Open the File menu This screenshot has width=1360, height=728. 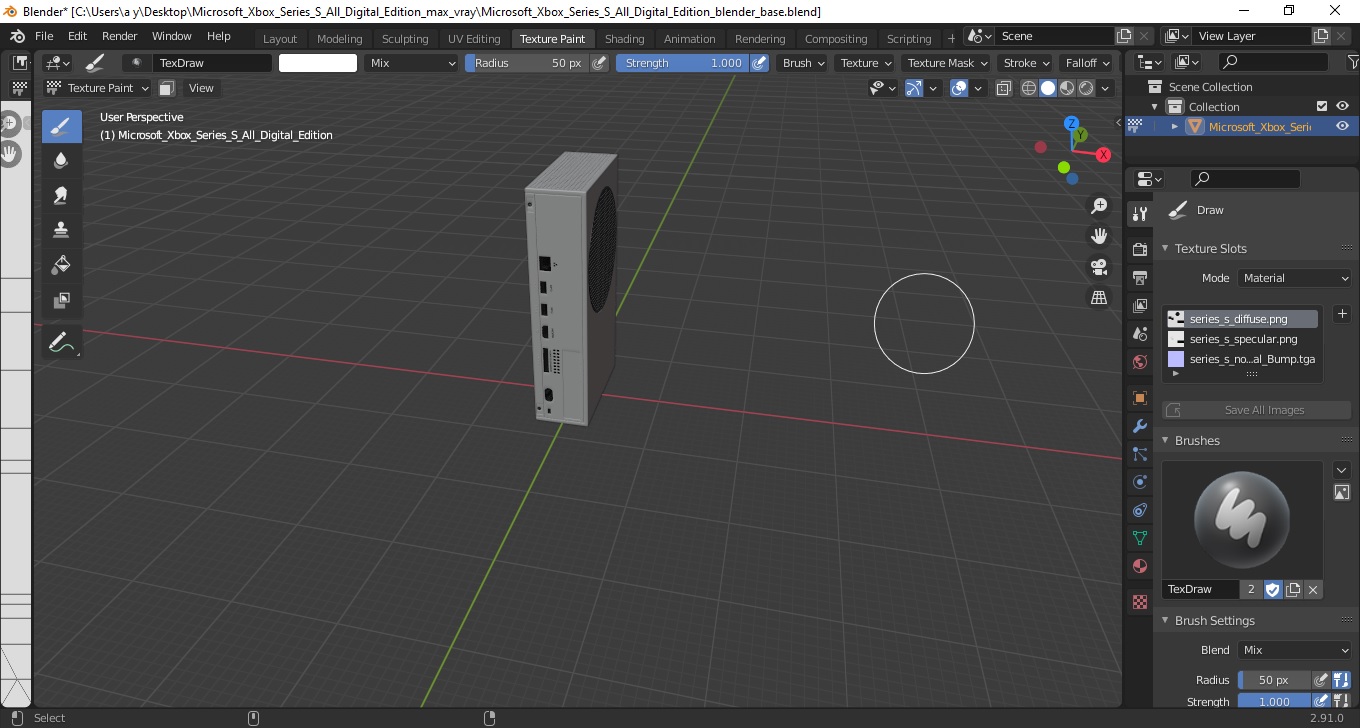tap(44, 36)
